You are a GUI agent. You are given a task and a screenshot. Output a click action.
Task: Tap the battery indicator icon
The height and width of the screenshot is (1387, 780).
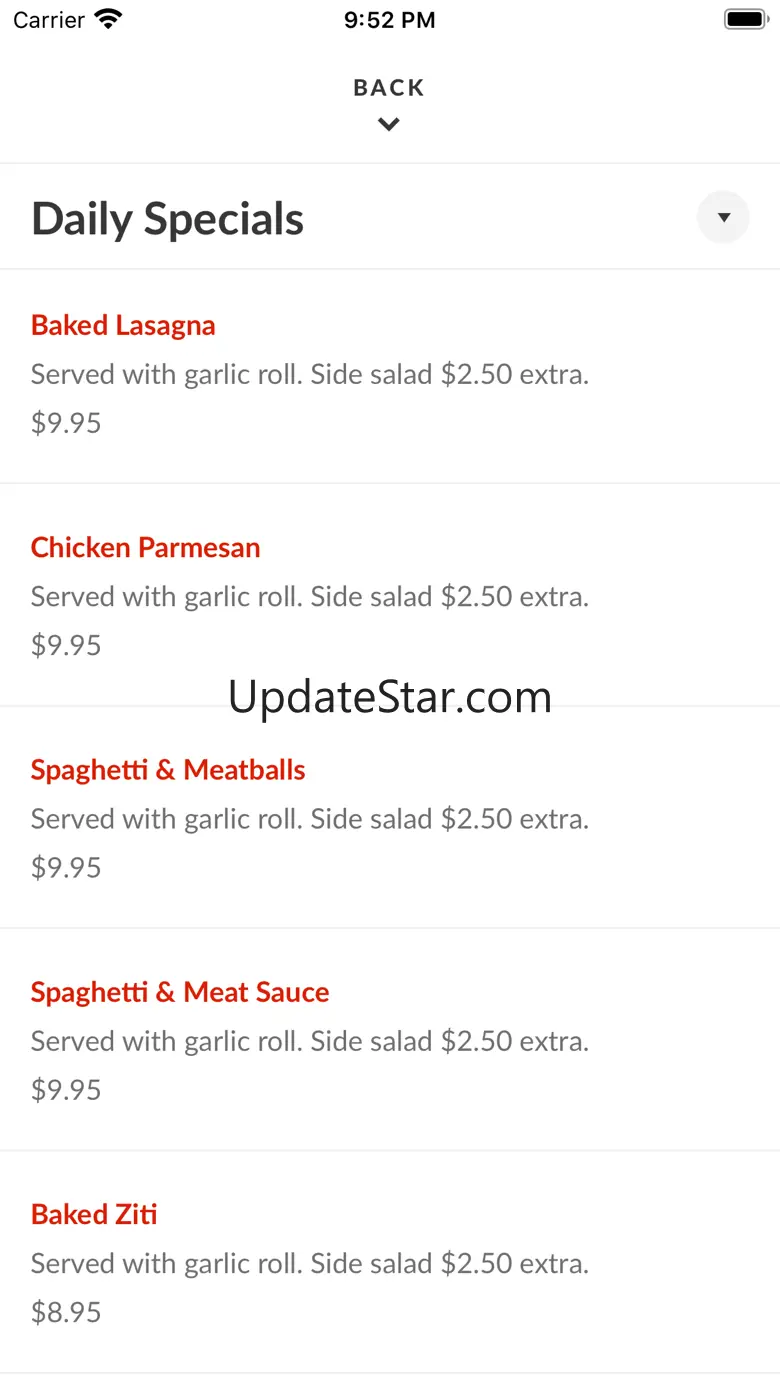(745, 19)
